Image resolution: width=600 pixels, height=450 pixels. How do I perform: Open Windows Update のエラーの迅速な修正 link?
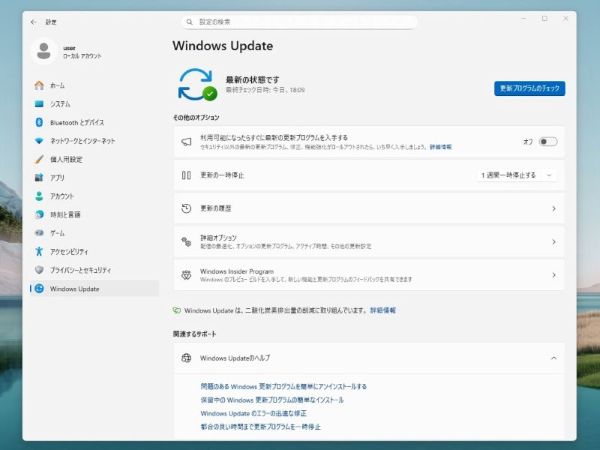253,413
